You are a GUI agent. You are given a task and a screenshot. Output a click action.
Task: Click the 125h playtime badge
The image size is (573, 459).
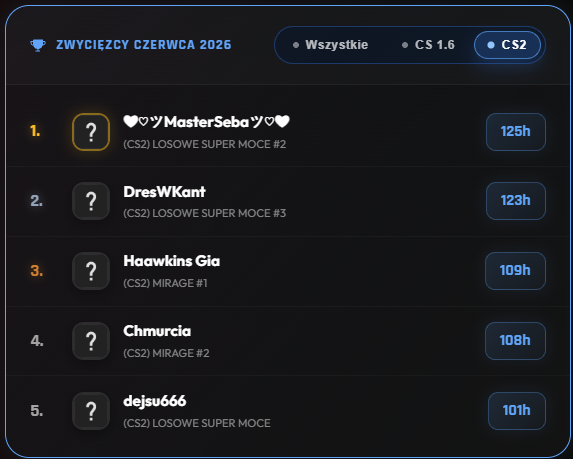click(516, 132)
